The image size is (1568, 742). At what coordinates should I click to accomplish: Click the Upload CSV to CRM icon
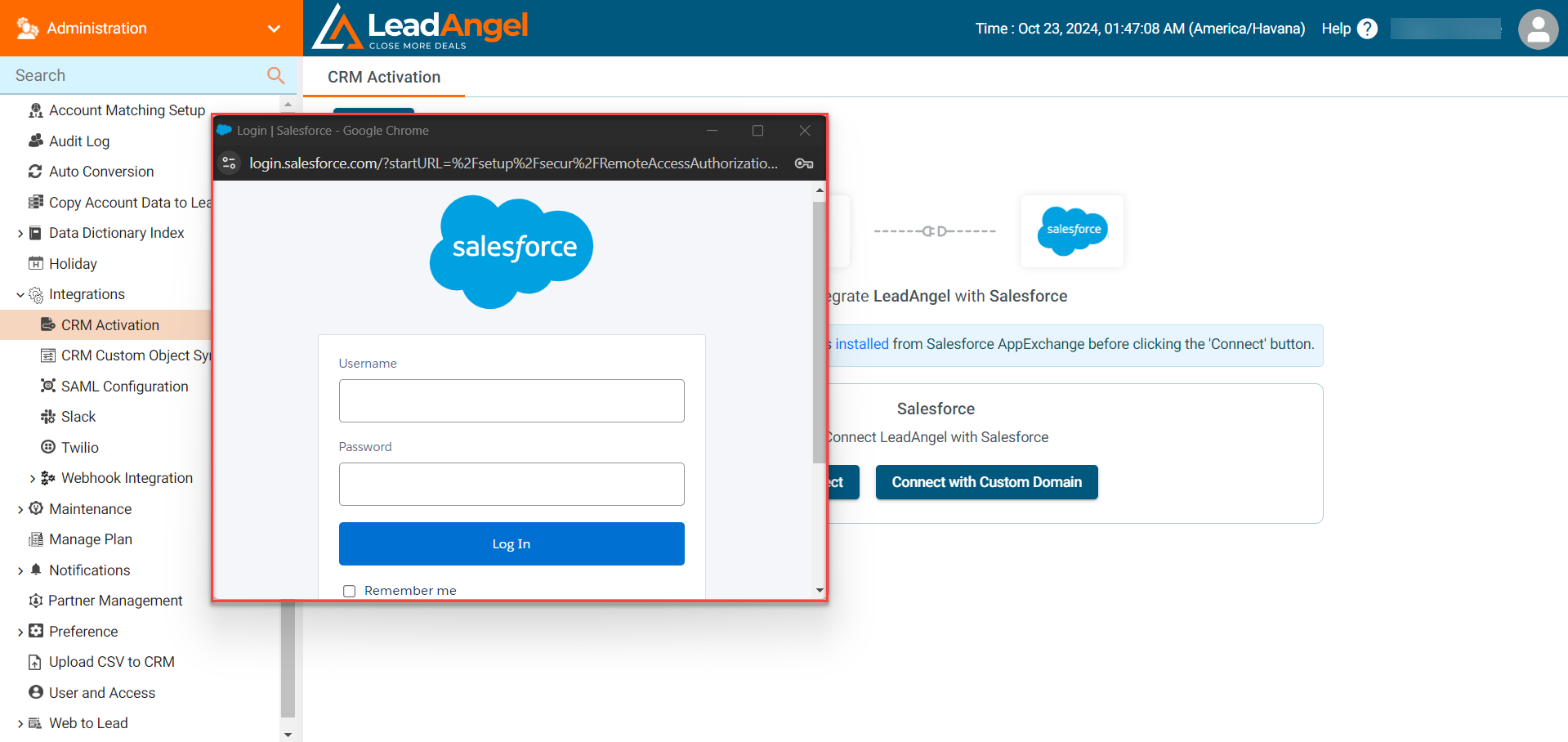click(35, 662)
